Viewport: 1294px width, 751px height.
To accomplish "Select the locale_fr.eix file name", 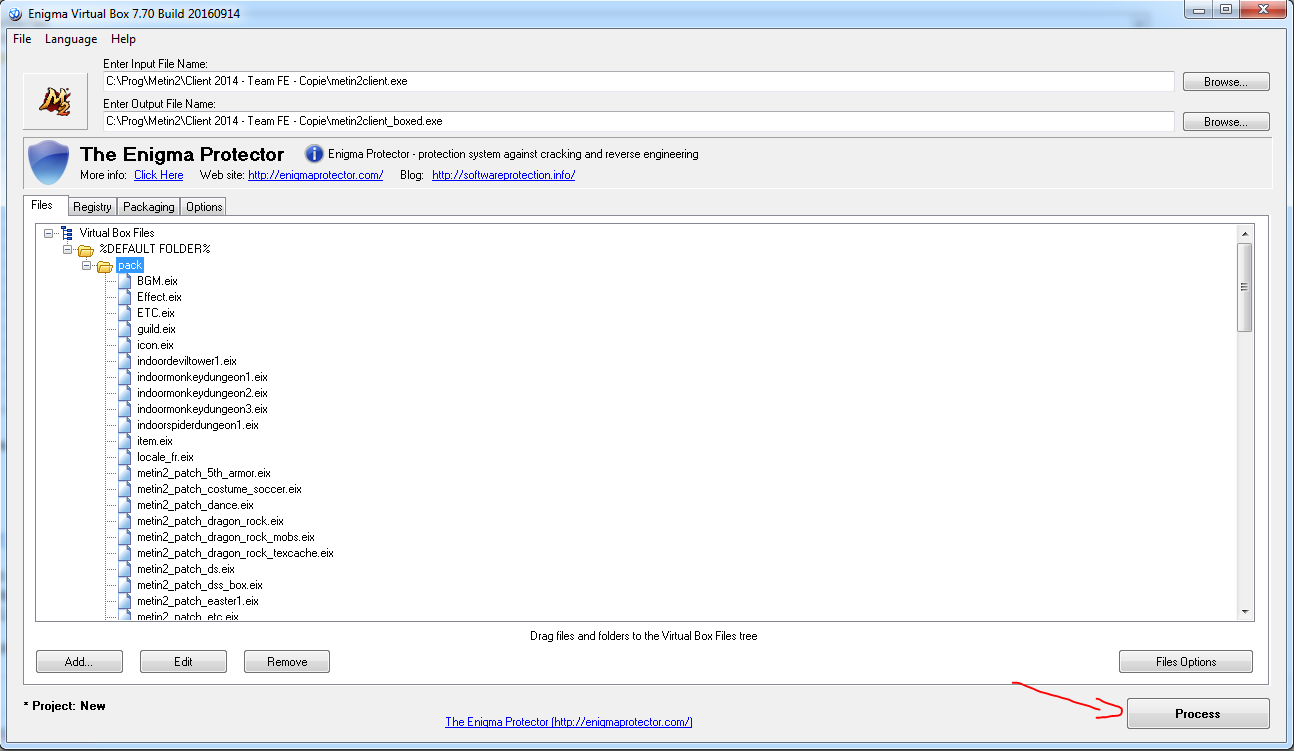I will pos(165,457).
